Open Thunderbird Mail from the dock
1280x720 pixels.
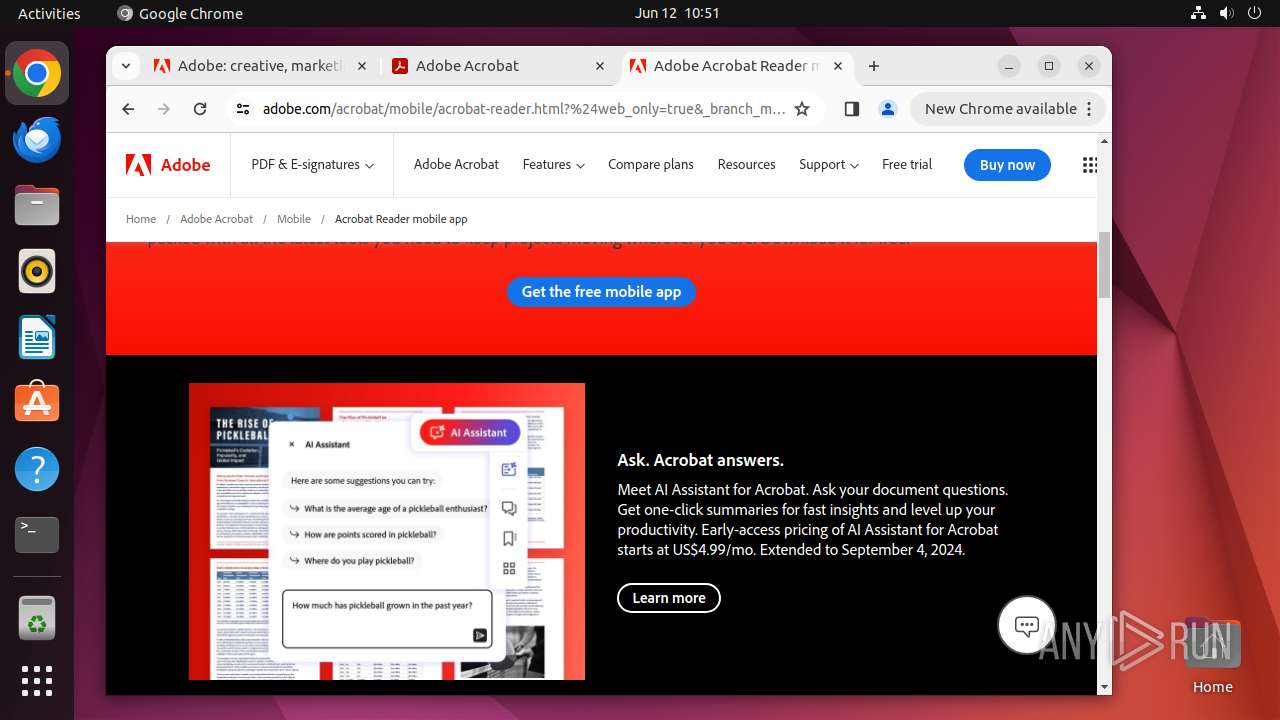click(x=37, y=140)
